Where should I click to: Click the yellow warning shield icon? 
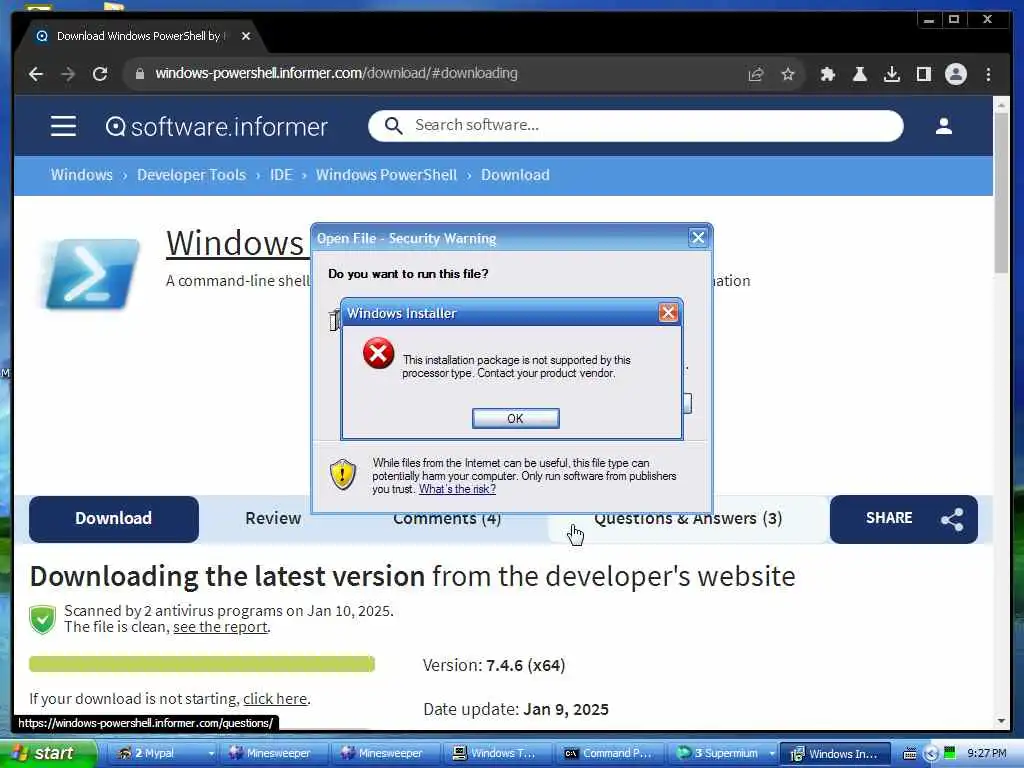point(343,474)
